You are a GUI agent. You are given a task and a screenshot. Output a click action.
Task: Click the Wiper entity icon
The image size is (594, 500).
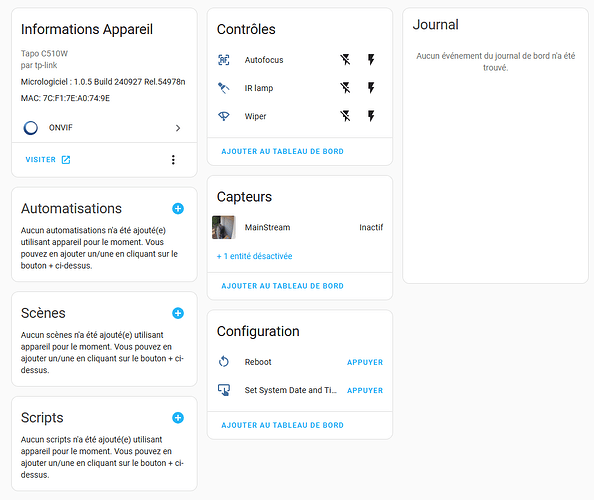coord(224,116)
